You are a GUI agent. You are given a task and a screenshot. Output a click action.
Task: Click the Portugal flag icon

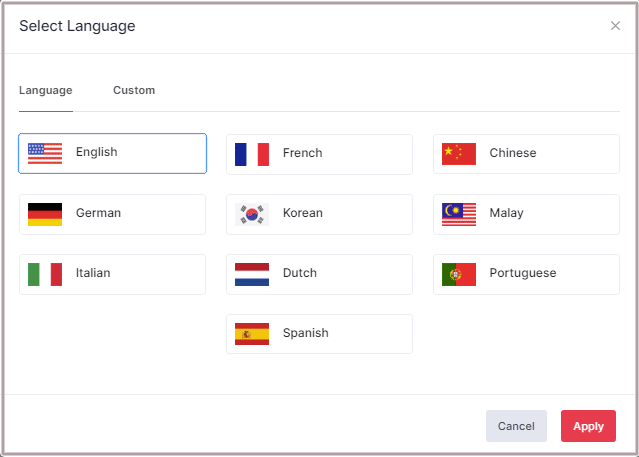coord(459,274)
